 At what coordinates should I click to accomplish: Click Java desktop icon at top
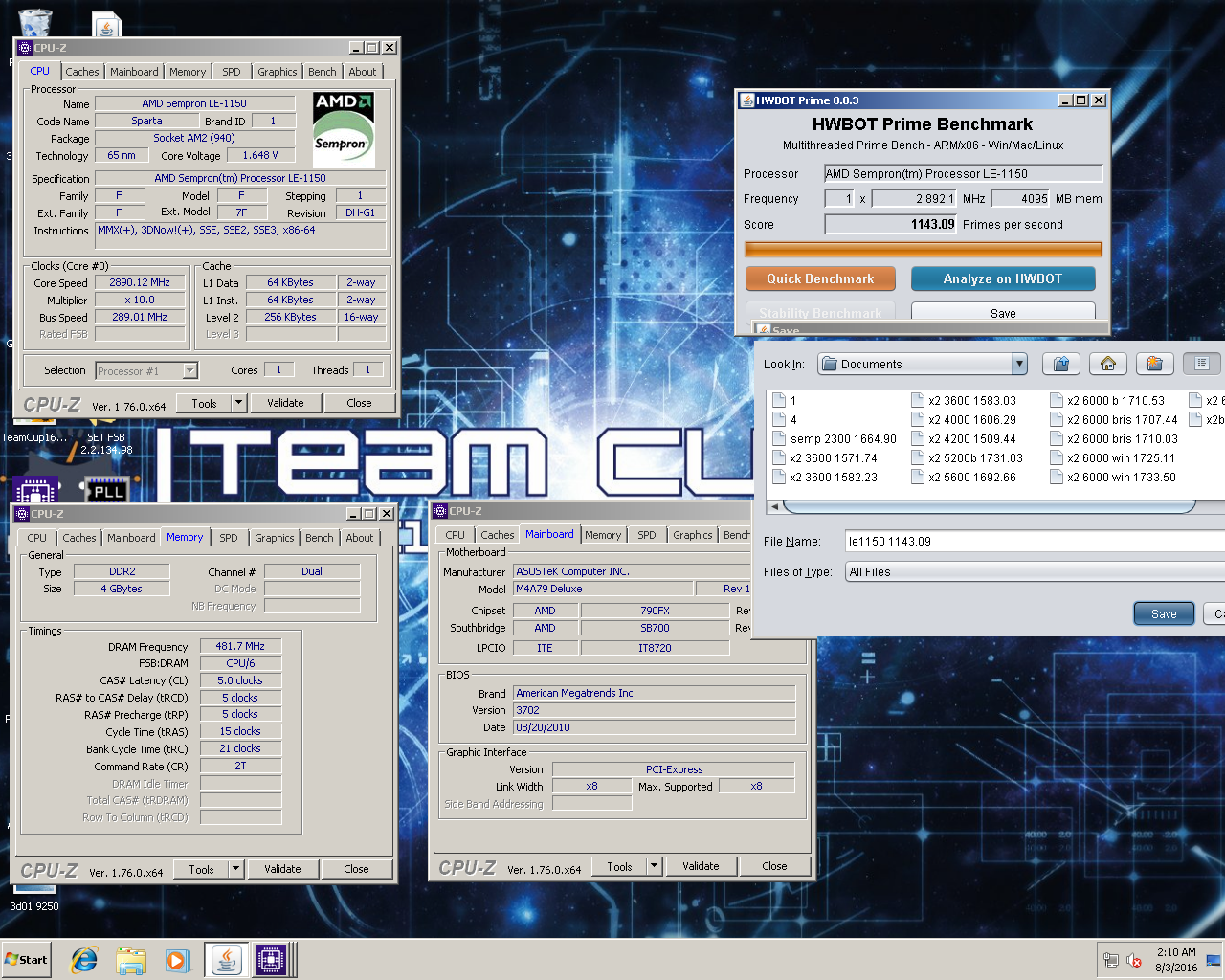pos(106,24)
